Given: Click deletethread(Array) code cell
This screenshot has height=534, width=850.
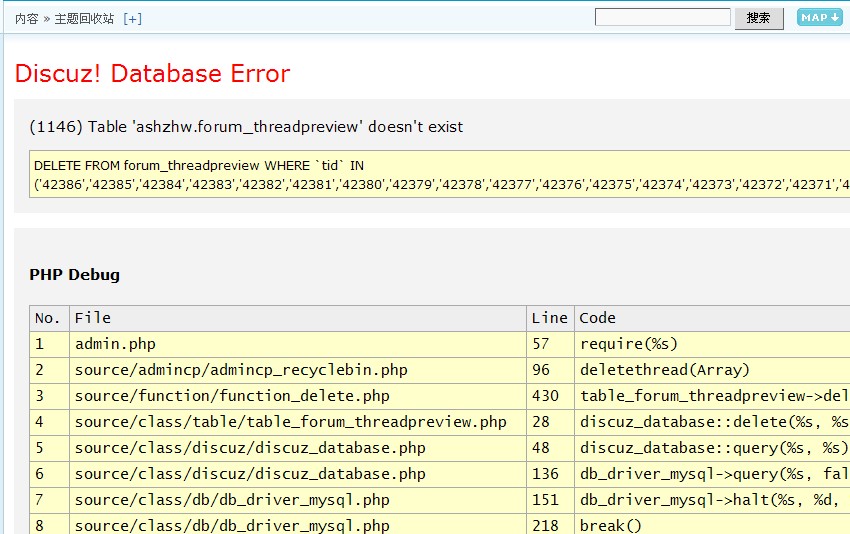Looking at the screenshot, I should pyautogui.click(x=712, y=370).
